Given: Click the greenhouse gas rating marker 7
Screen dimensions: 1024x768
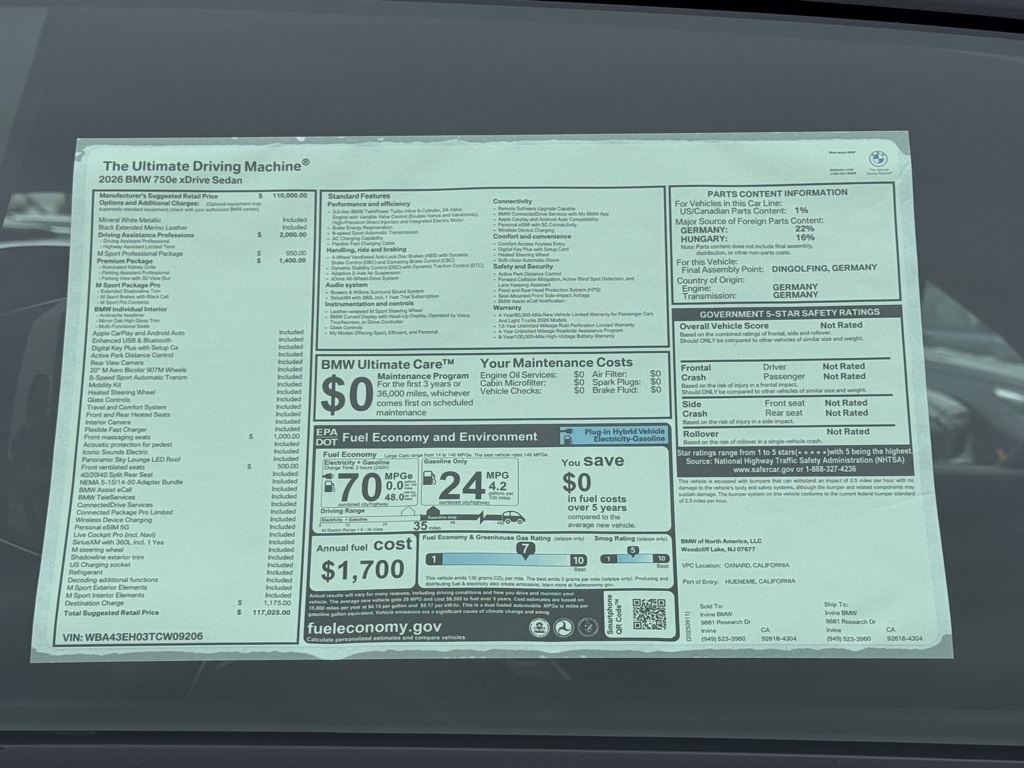Looking at the screenshot, I should (524, 548).
